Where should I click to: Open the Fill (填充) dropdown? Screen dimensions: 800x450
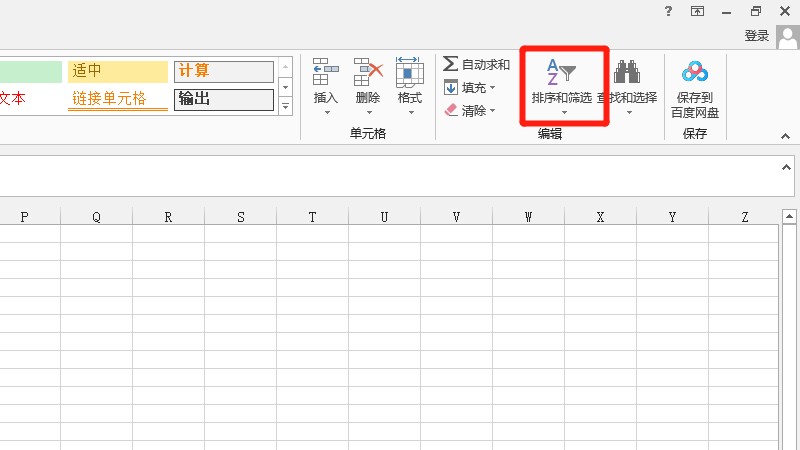(x=470, y=88)
